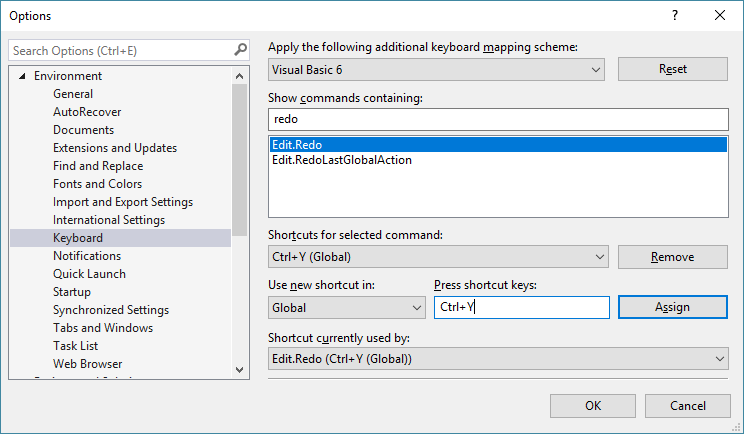This screenshot has width=744, height=434.
Task: Open Find and Replace options
Action: (x=98, y=166)
